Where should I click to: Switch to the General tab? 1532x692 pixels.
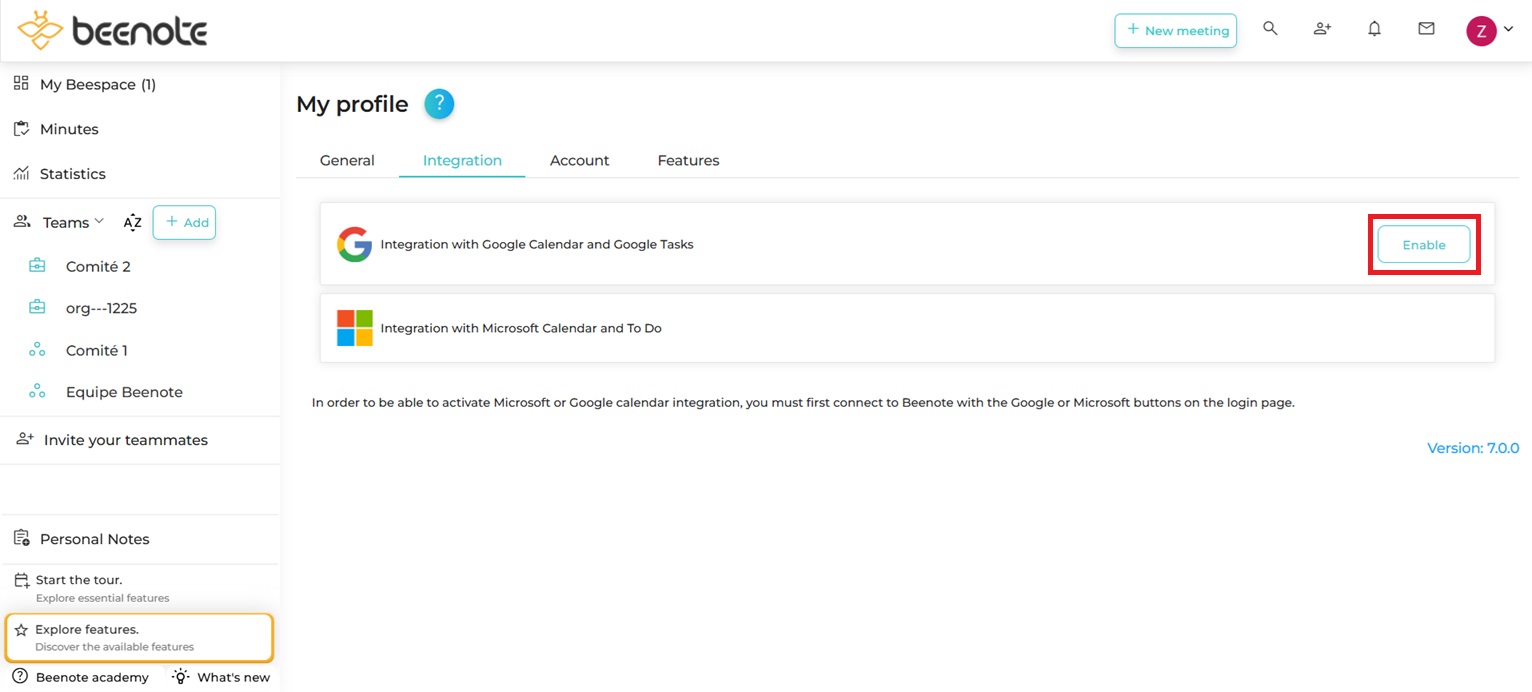click(347, 160)
